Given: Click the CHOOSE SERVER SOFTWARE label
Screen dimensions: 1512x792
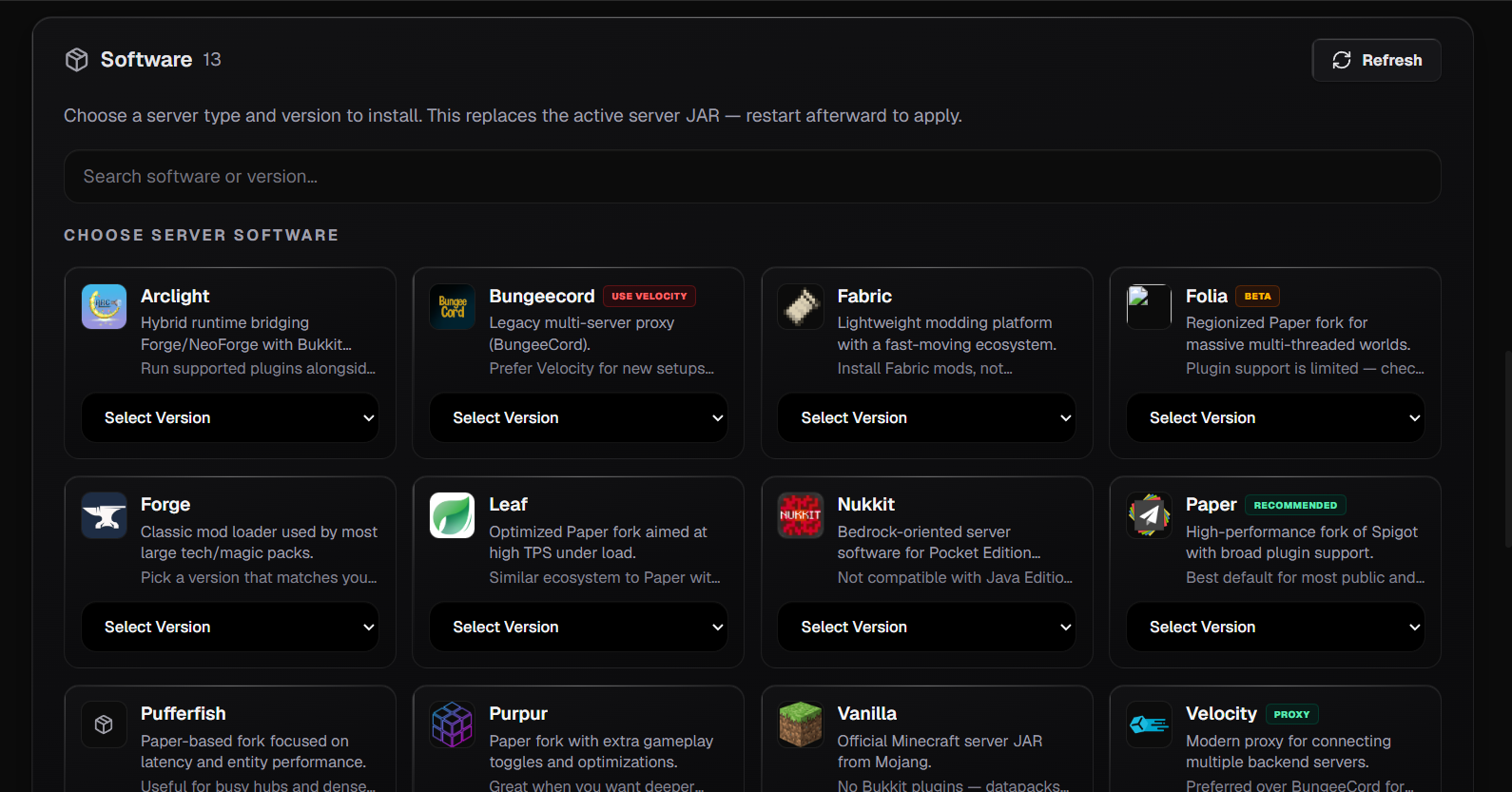Looking at the screenshot, I should [202, 235].
